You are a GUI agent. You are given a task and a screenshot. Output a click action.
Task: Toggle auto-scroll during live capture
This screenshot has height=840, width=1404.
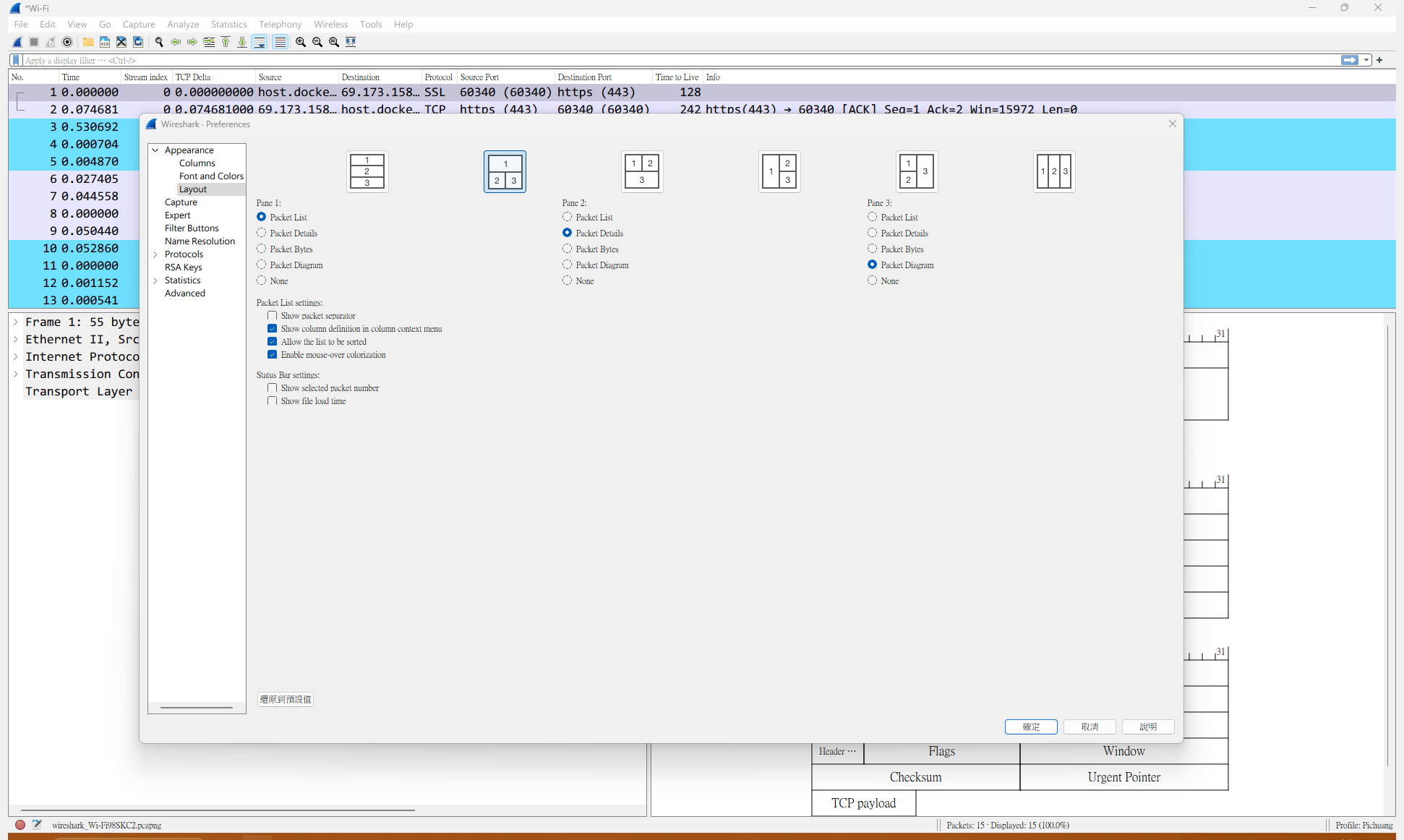point(260,42)
